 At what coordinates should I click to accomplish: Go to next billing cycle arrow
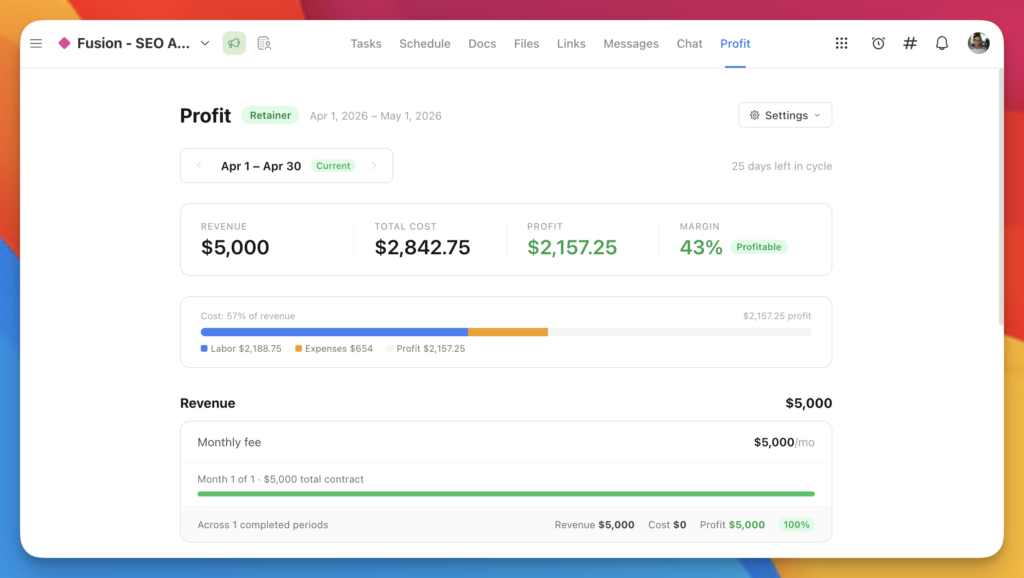(x=374, y=166)
